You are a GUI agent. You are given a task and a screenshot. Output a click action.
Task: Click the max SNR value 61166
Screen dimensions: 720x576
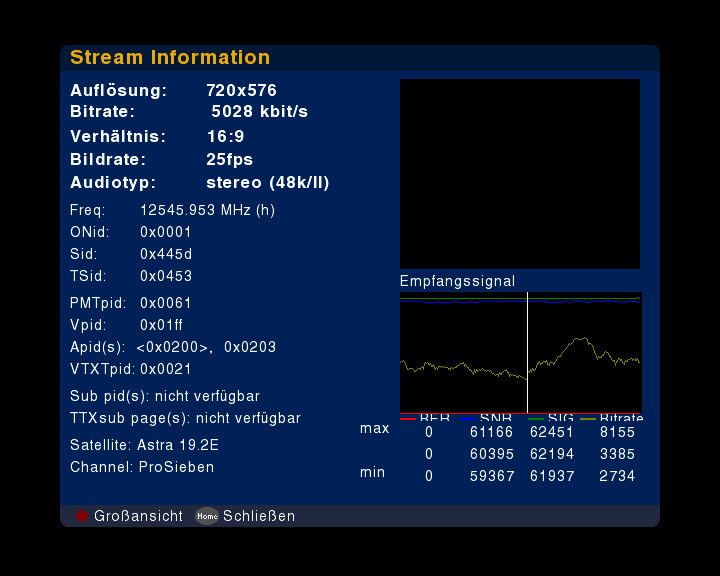[x=491, y=432]
